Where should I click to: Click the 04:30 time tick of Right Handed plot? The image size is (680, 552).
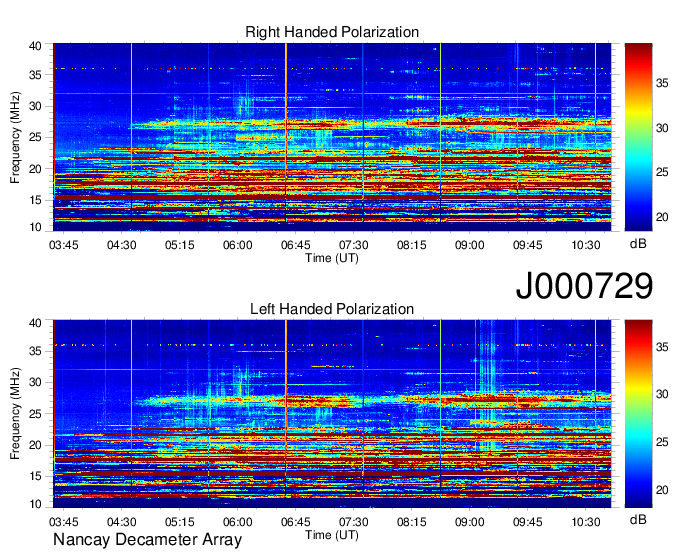pos(121,245)
